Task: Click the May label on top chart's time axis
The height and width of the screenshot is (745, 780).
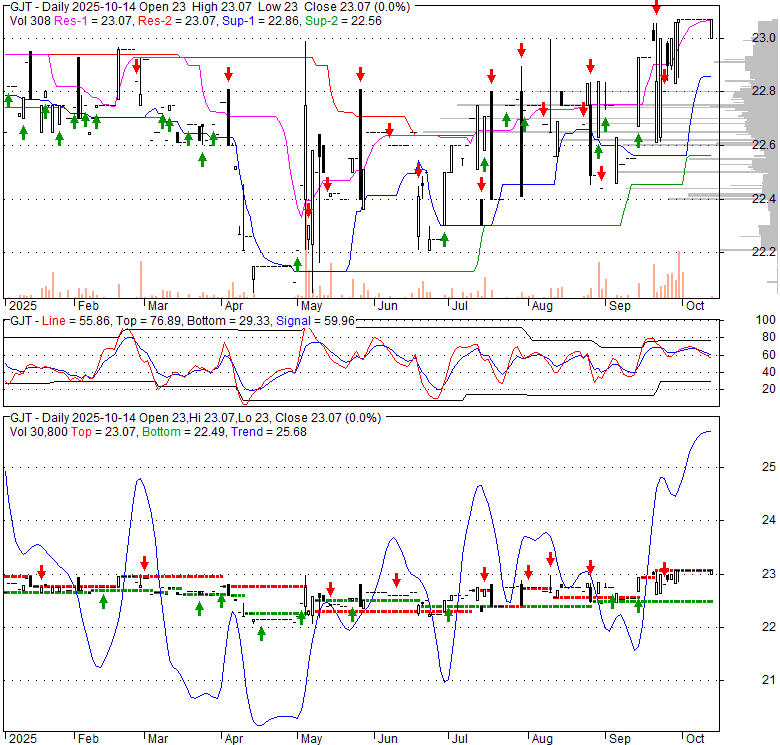Action: [309, 303]
